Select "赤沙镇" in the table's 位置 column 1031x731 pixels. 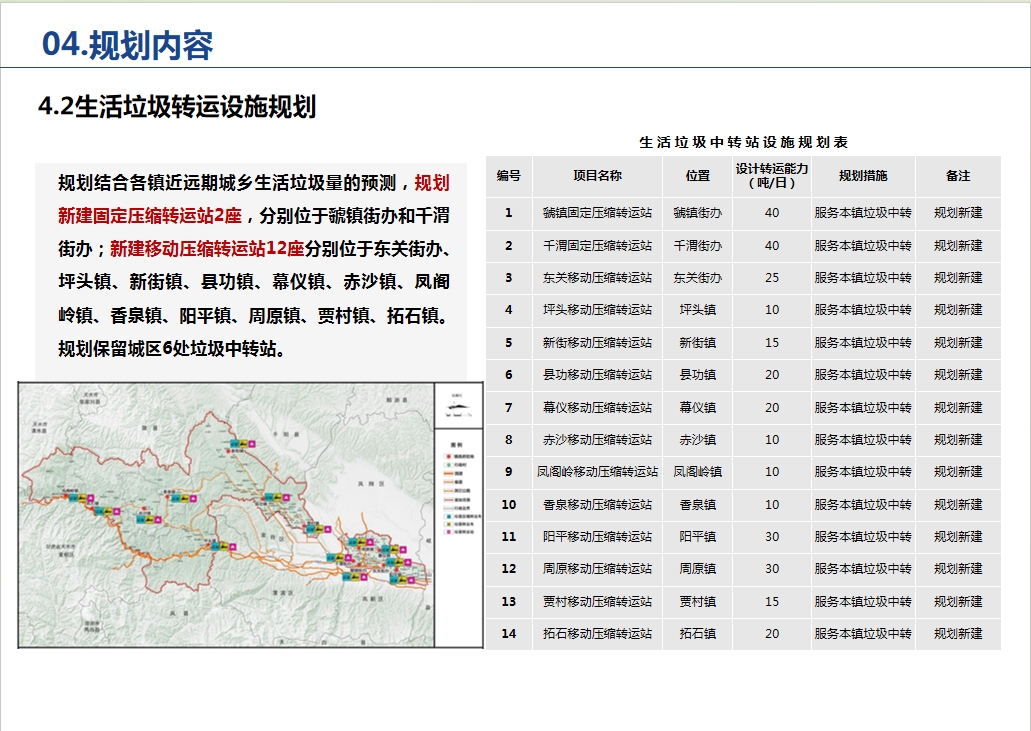click(x=698, y=440)
